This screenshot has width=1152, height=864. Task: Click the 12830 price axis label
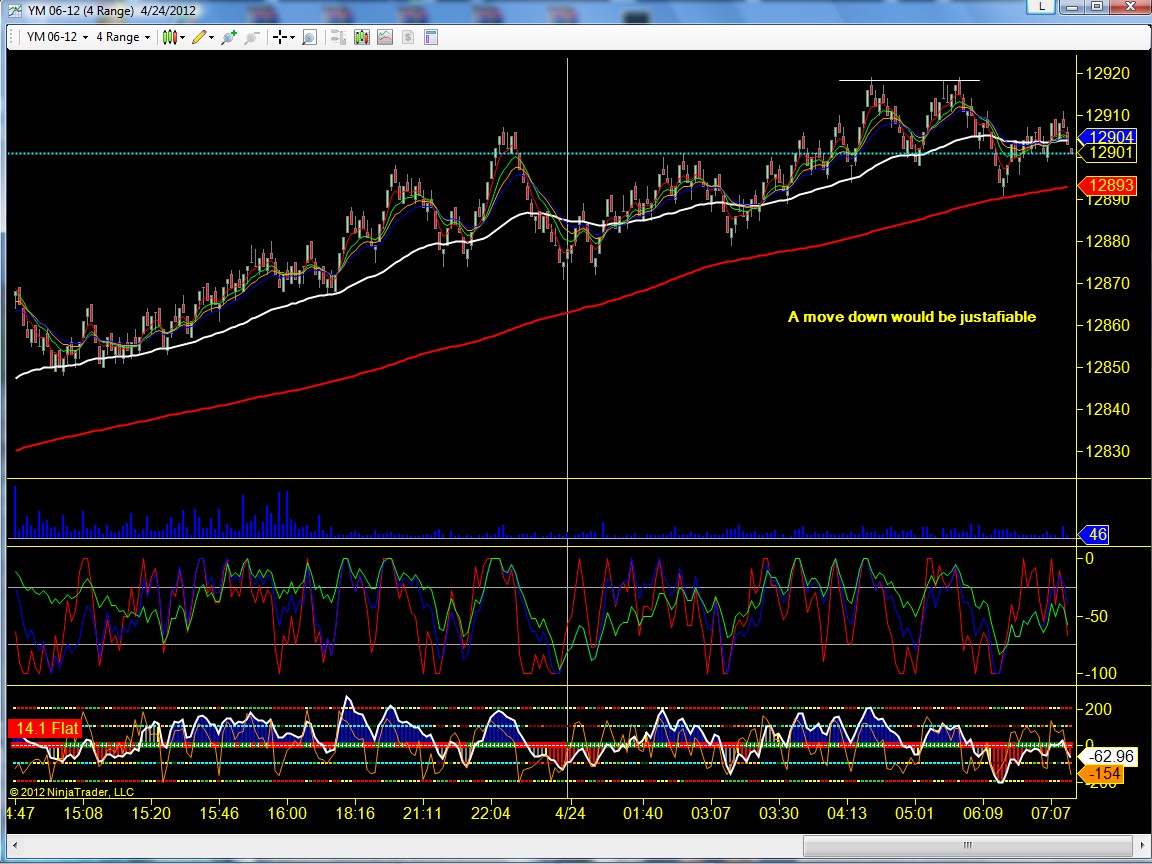point(1107,451)
